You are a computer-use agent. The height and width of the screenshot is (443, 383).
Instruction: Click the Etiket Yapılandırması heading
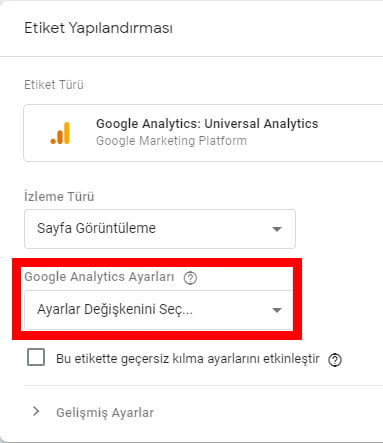[x=98, y=28]
